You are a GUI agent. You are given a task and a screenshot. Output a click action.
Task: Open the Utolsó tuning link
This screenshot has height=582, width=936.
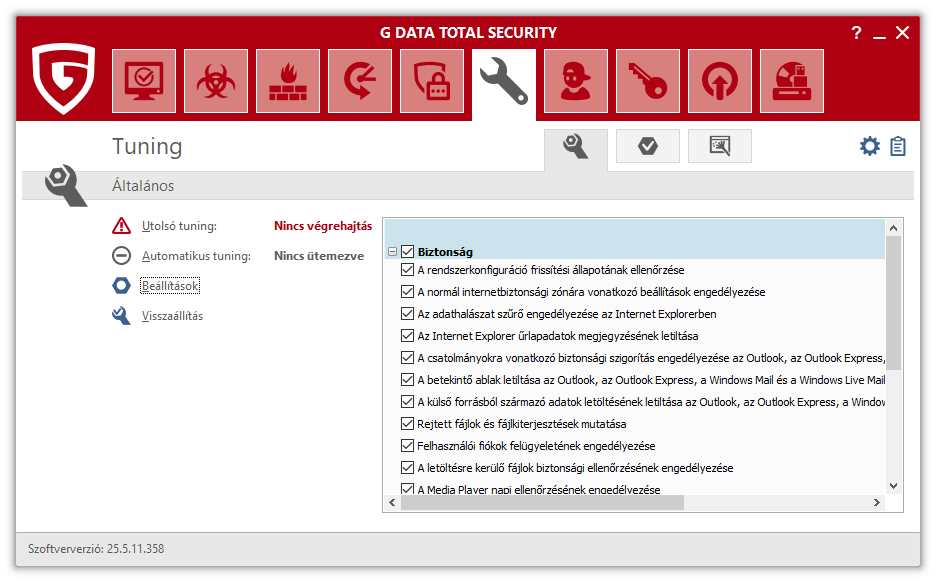click(179, 226)
